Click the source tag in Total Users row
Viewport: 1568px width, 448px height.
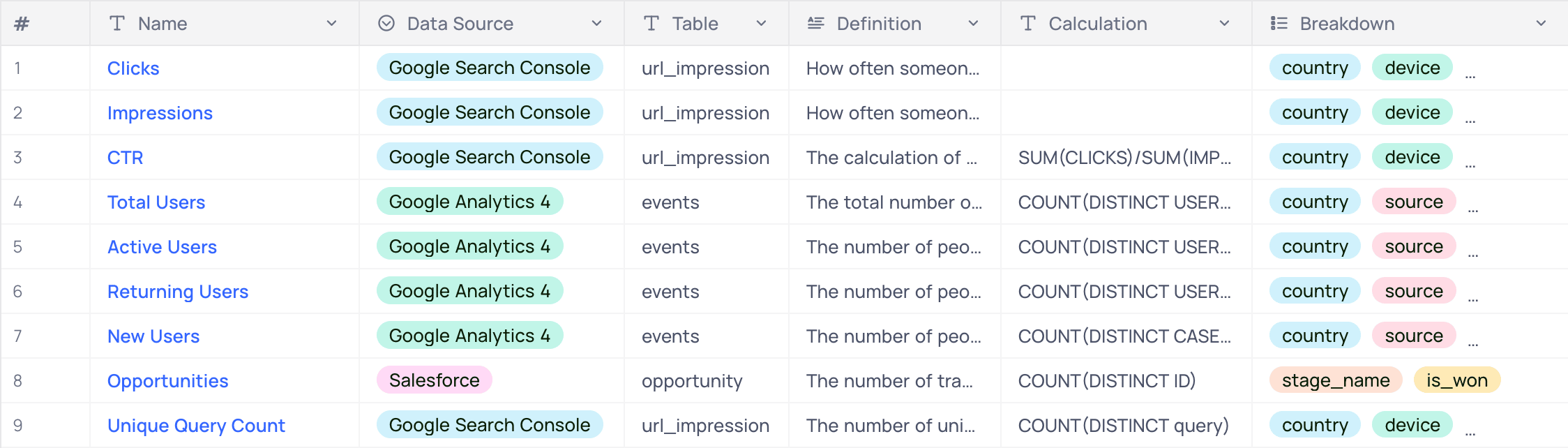[1414, 202]
